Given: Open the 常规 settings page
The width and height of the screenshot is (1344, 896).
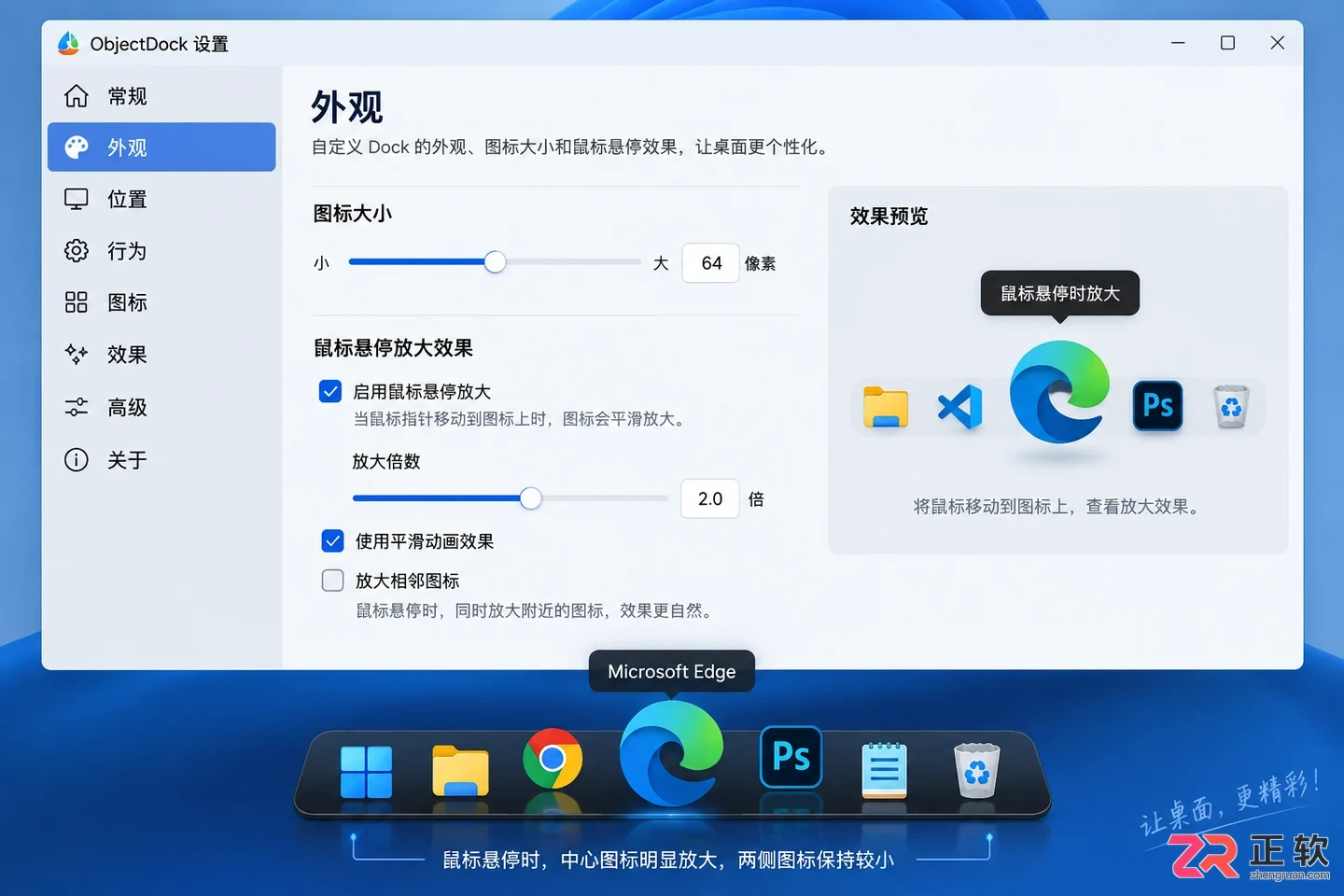Looking at the screenshot, I should (x=161, y=96).
